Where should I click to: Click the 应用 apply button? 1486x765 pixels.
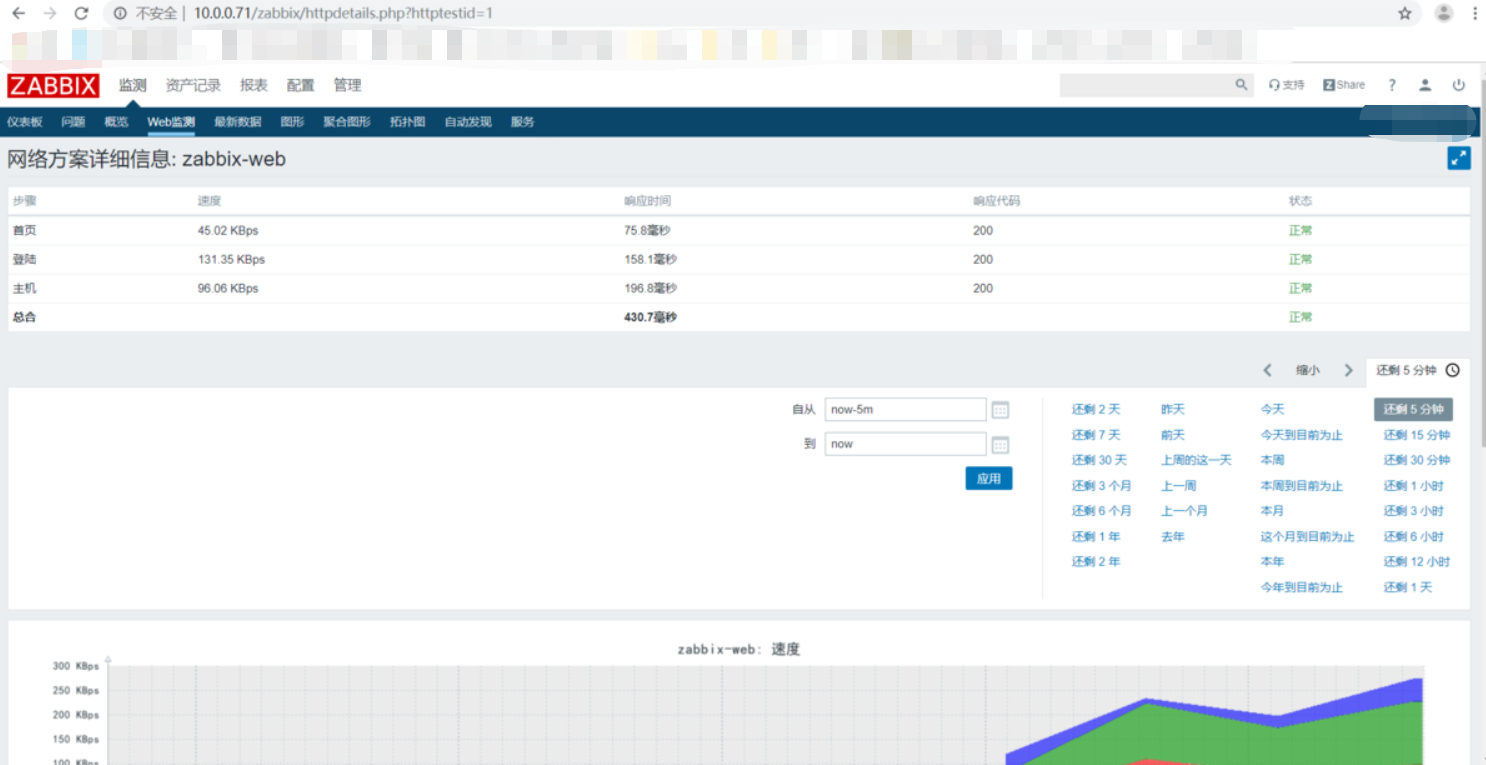click(989, 479)
